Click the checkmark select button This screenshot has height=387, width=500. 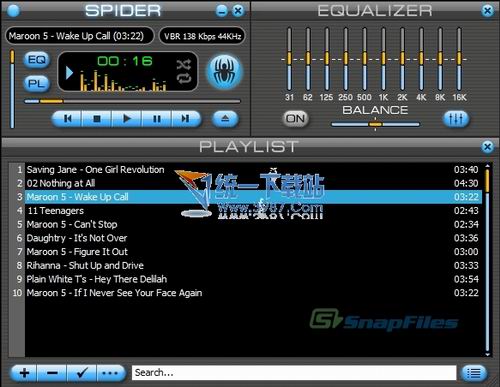pos(82,373)
